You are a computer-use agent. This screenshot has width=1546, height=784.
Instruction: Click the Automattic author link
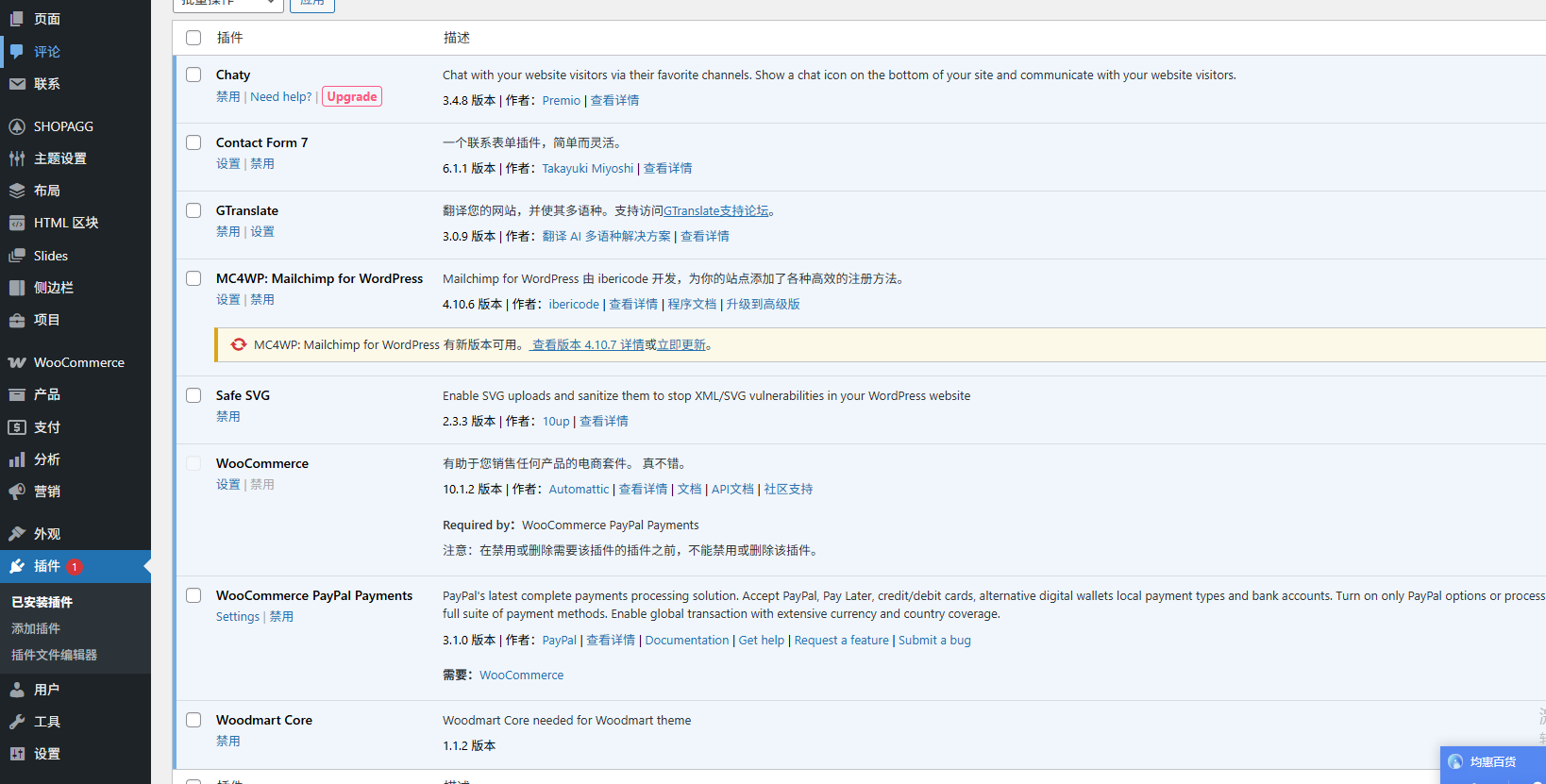pyautogui.click(x=580, y=489)
